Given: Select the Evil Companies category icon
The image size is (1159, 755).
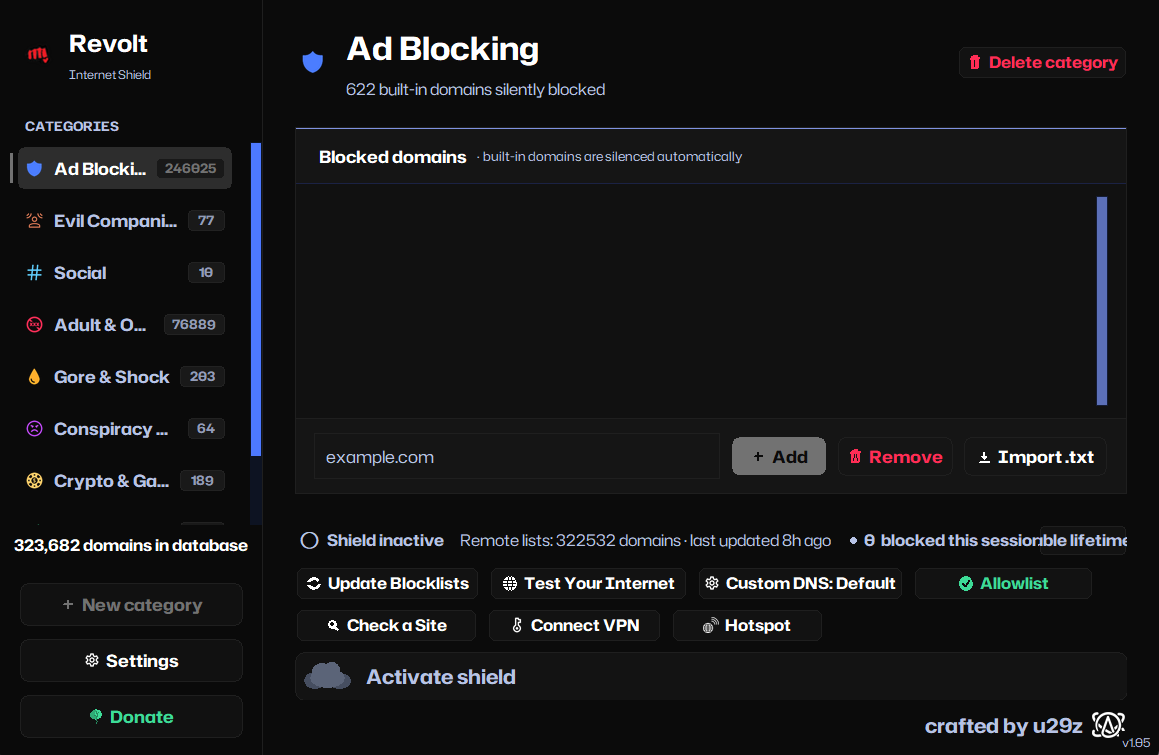Looking at the screenshot, I should coord(34,220).
